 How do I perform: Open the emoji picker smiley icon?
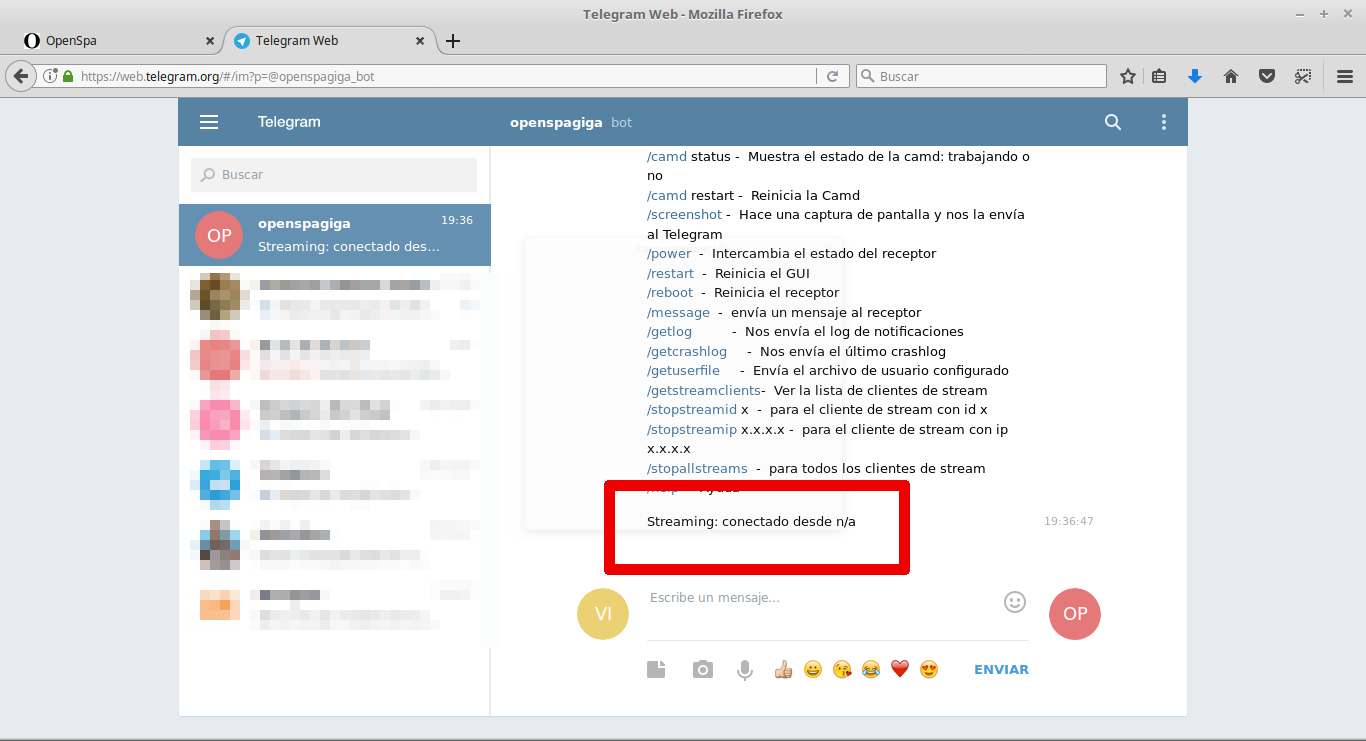coord(1015,601)
